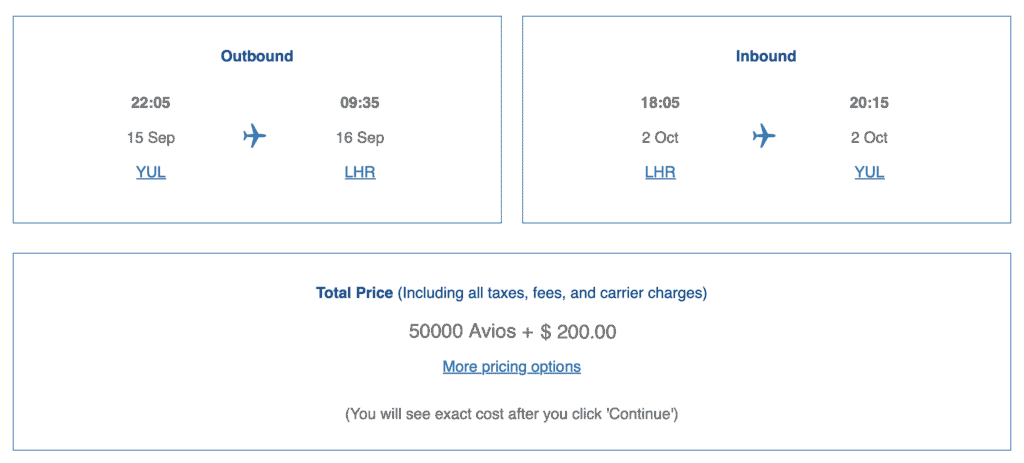Click the 18:05 inbound departure time
The height and width of the screenshot is (463, 1024).
pos(660,102)
